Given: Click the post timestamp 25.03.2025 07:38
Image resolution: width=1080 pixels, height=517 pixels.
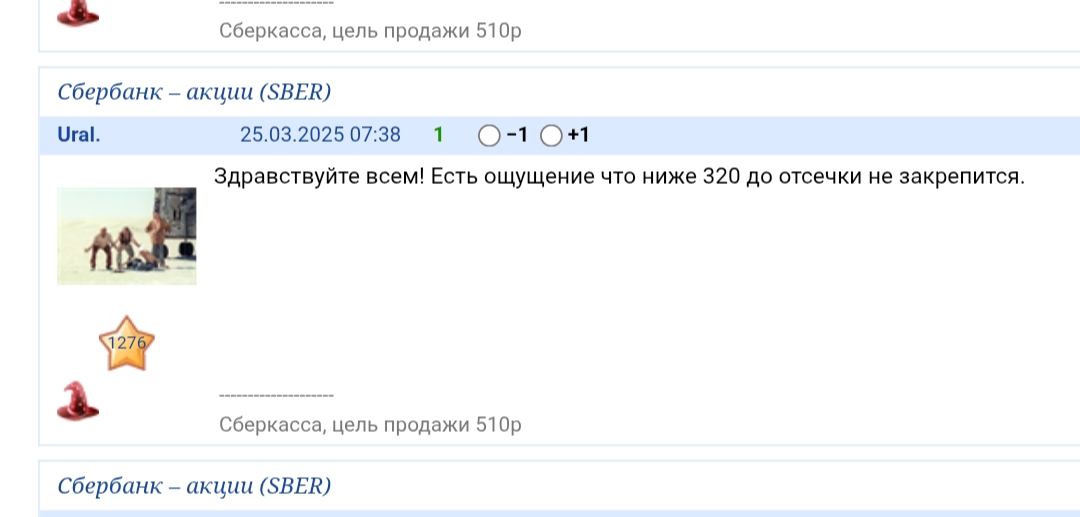Looking at the screenshot, I should (320, 135).
